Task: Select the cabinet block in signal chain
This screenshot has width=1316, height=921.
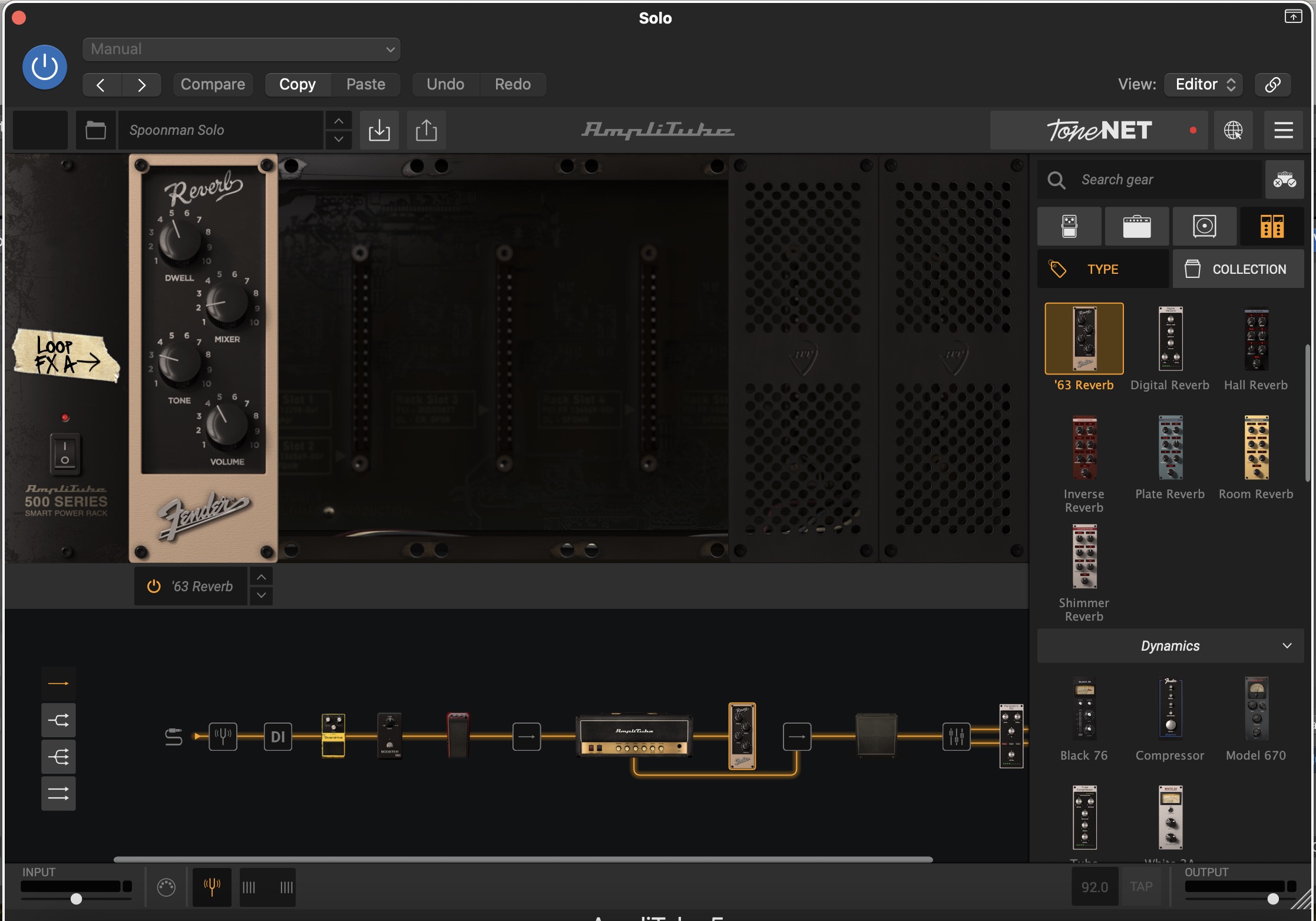Action: tap(876, 734)
